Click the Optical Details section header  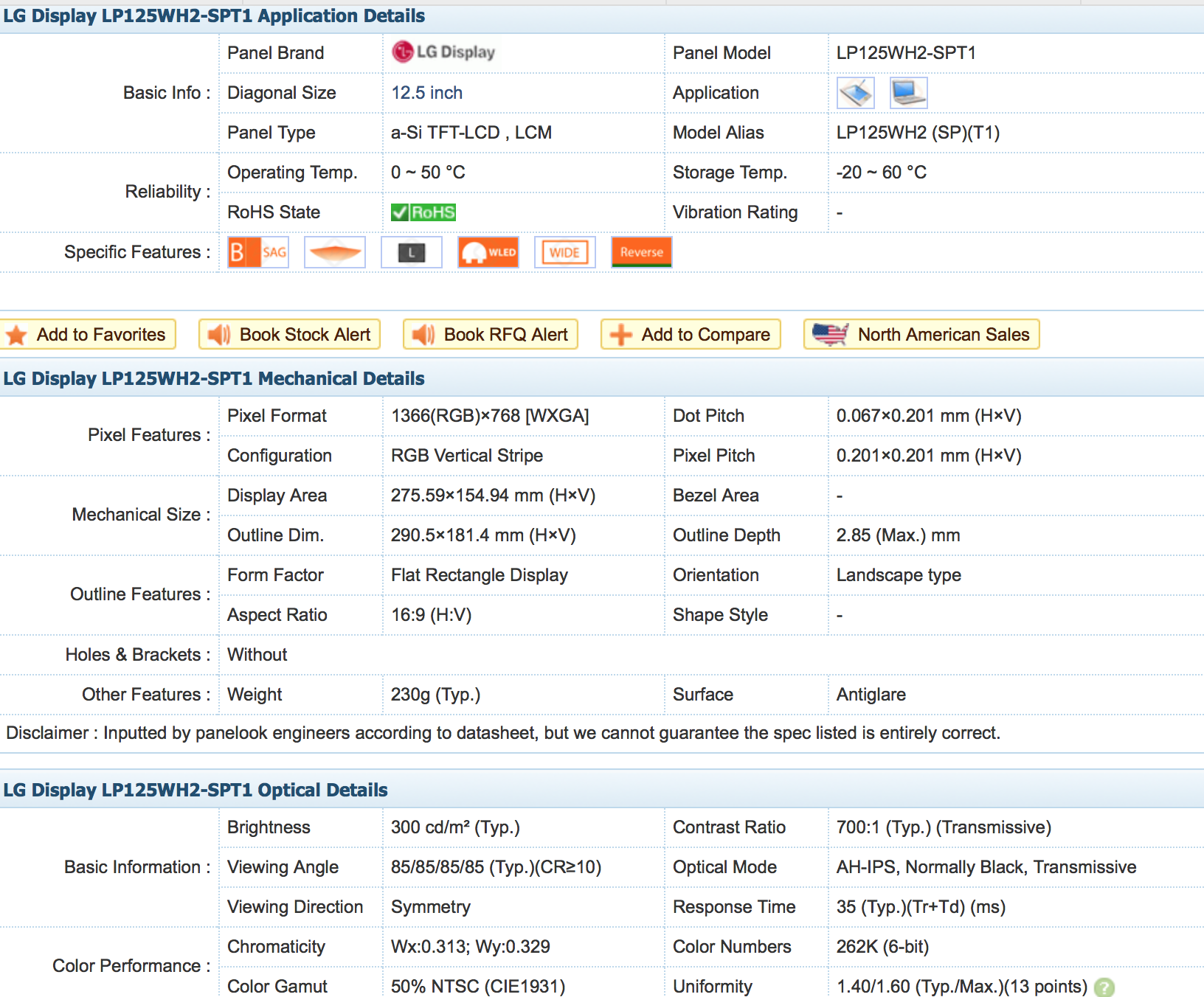pos(196,791)
